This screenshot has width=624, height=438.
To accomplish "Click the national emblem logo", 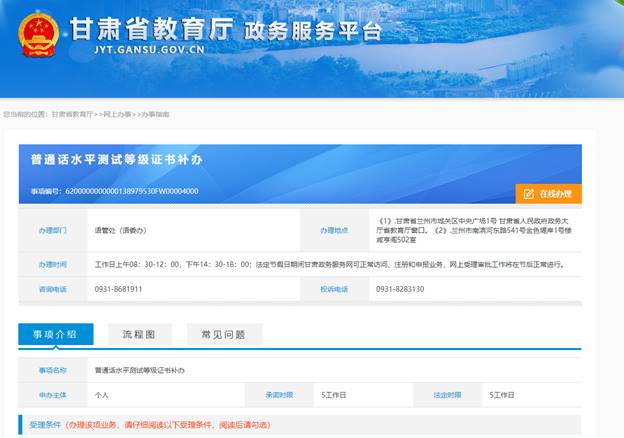I will pyautogui.click(x=38, y=35).
